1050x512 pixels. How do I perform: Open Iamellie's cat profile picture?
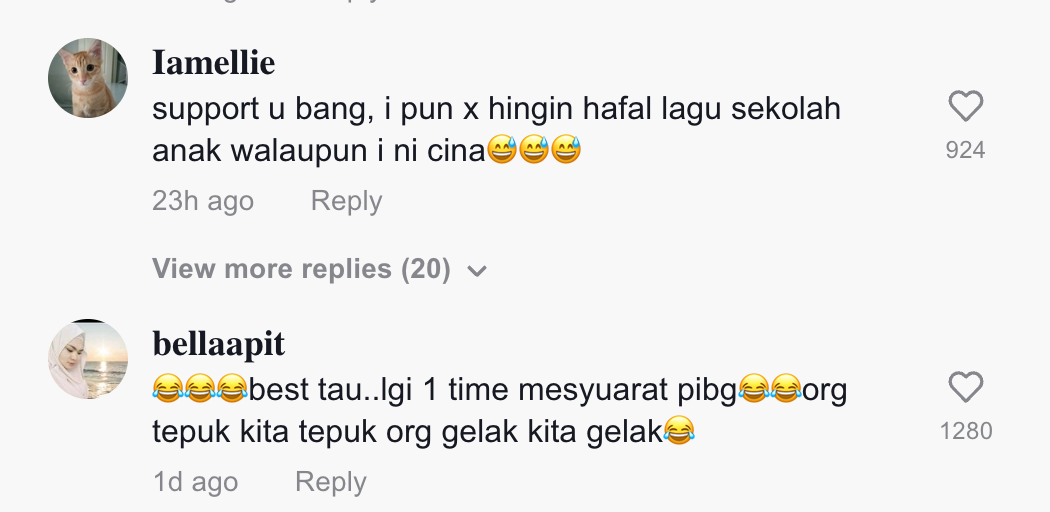[88, 78]
